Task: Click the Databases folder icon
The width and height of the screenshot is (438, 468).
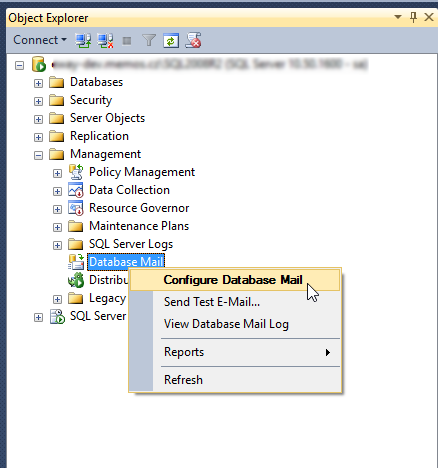Action: click(x=57, y=82)
